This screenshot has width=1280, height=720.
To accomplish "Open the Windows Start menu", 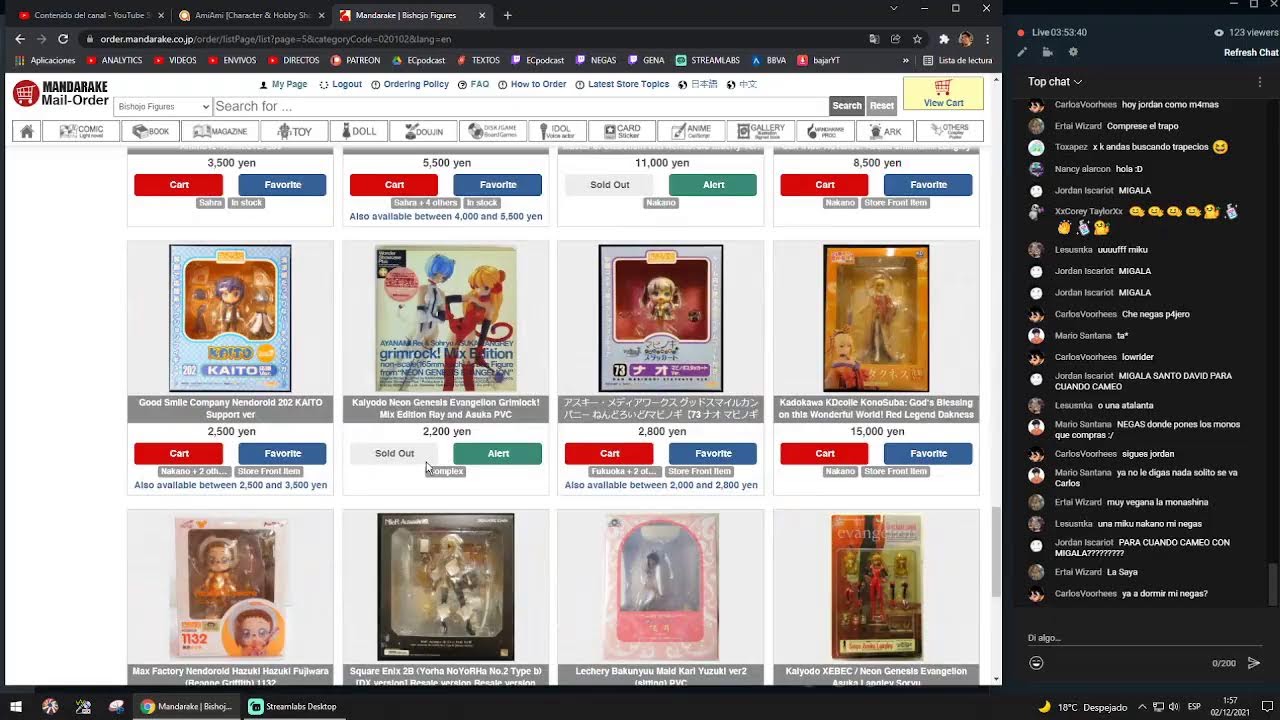I will 16,706.
